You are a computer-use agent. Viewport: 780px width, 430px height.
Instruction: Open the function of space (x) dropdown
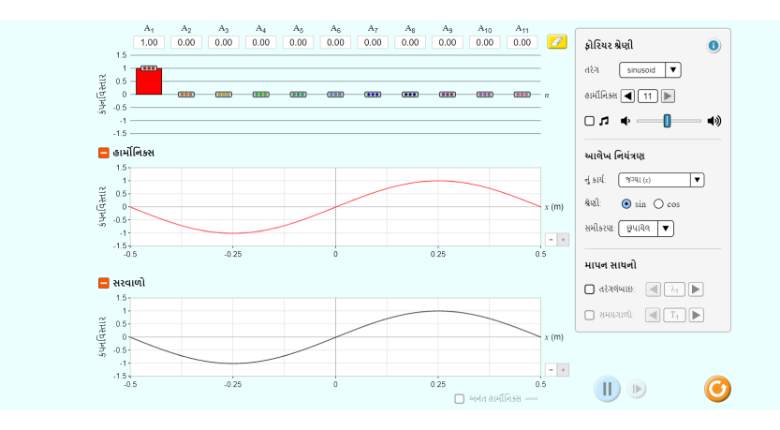coord(660,180)
